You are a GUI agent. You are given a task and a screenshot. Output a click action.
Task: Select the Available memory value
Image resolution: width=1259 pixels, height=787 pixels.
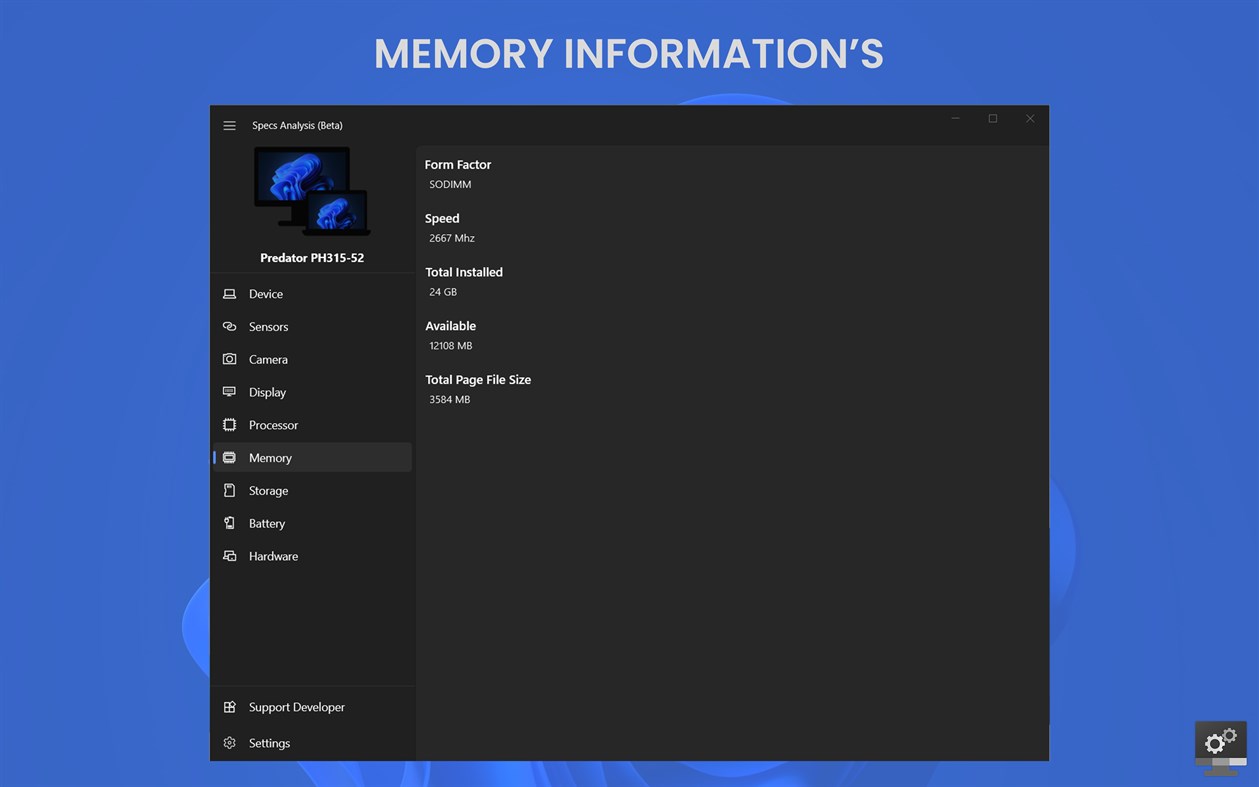tap(449, 345)
